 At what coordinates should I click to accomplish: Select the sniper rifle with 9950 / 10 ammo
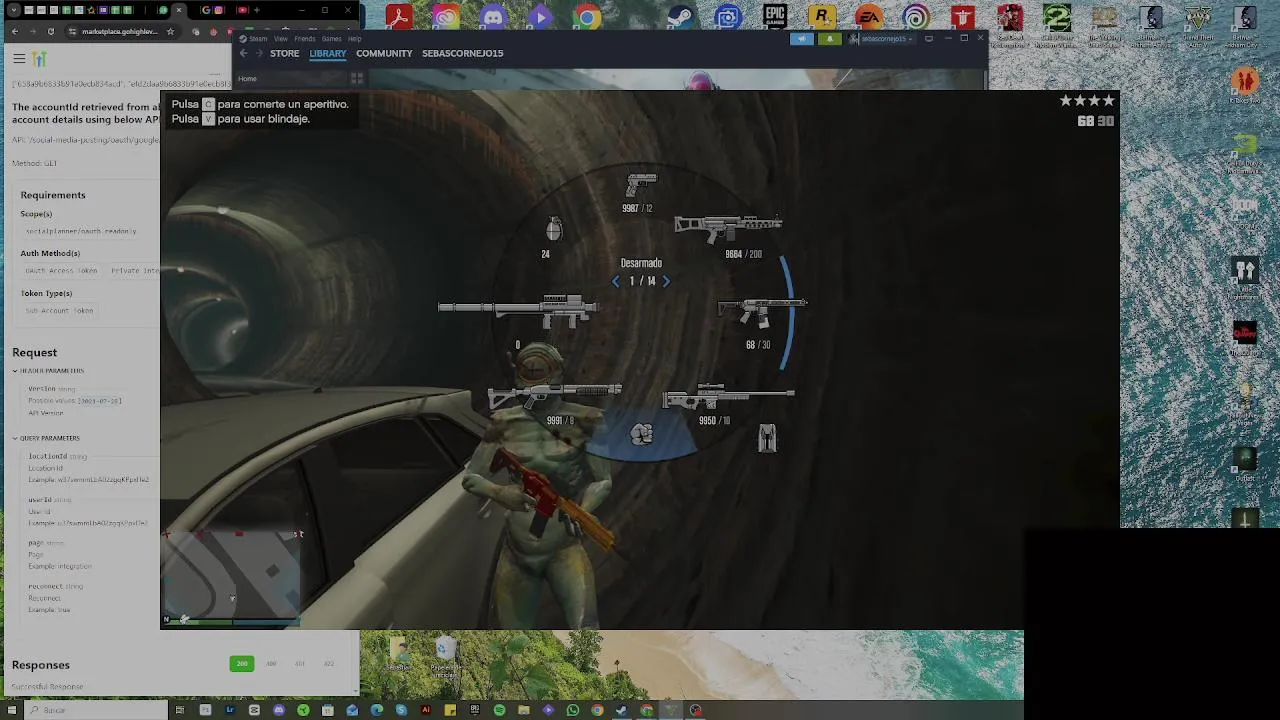pyautogui.click(x=728, y=399)
